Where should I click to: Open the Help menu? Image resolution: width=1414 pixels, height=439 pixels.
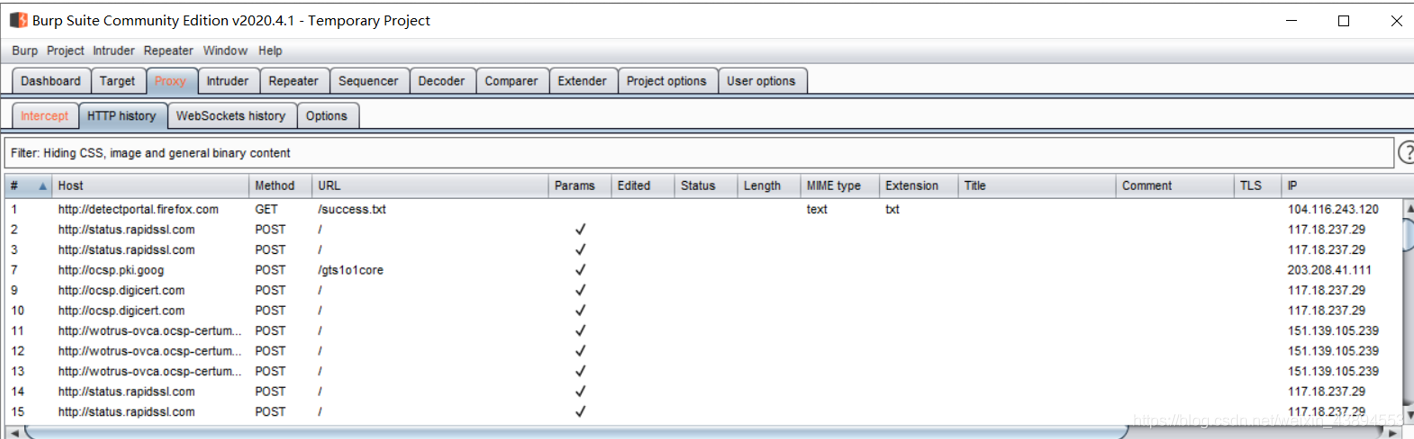(270, 51)
